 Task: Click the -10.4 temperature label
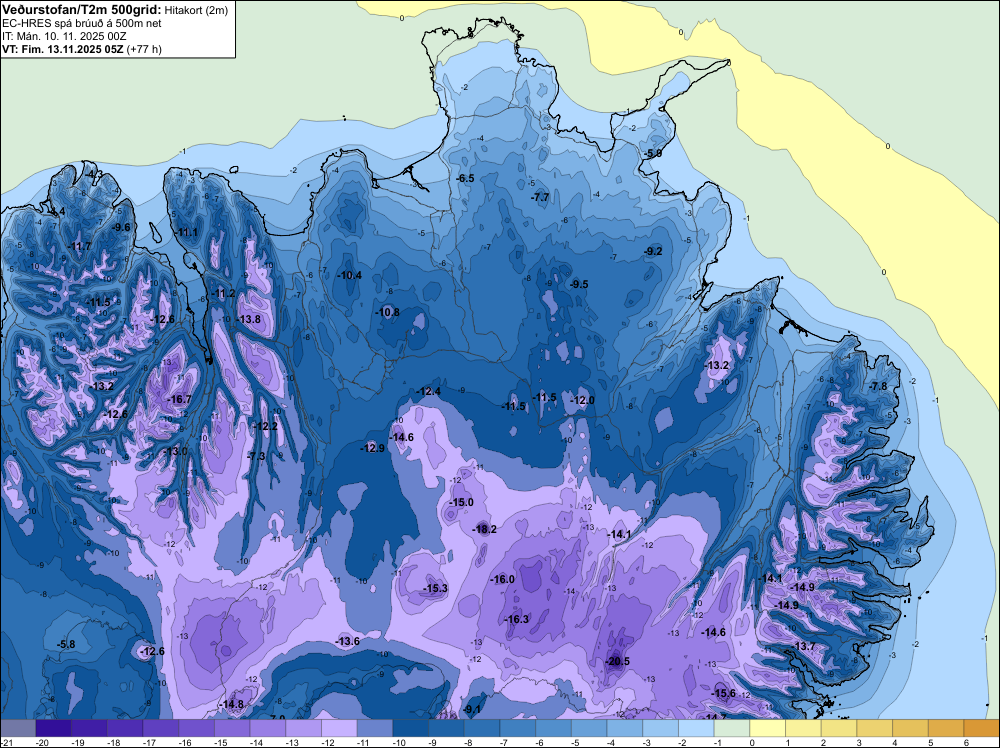(x=349, y=275)
